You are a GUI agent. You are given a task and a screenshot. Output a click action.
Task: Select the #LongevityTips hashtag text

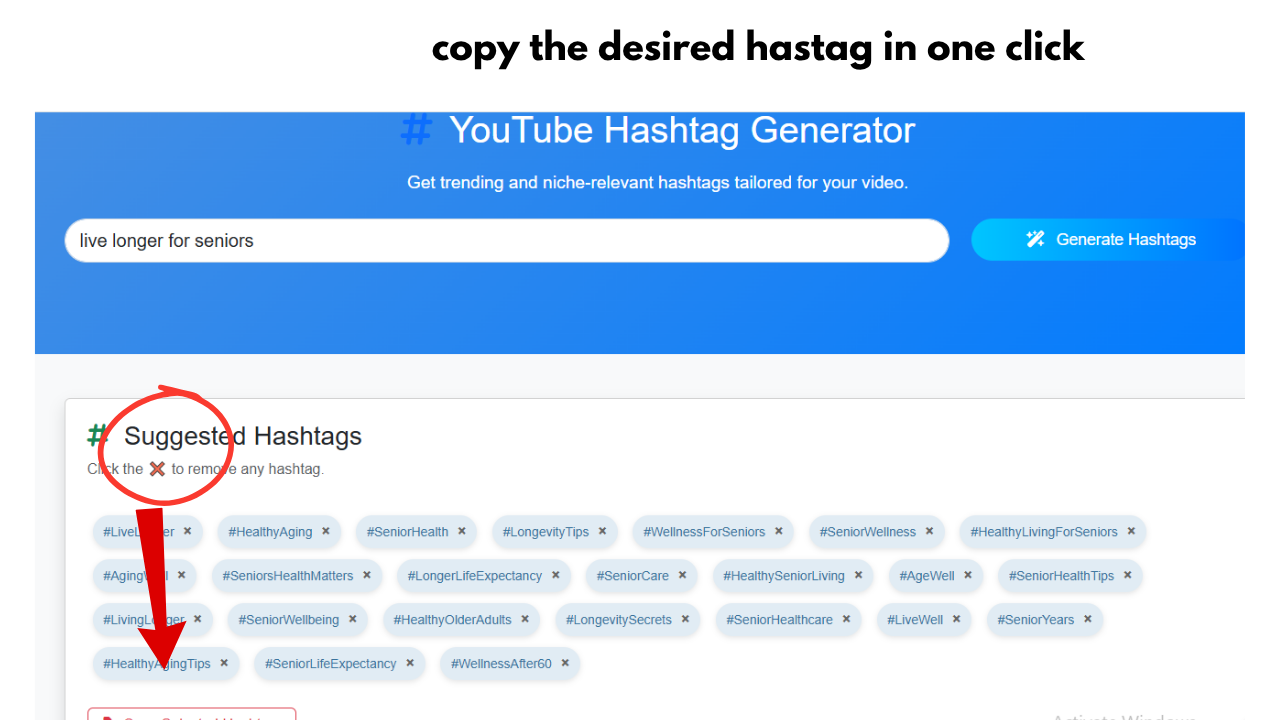(x=546, y=532)
